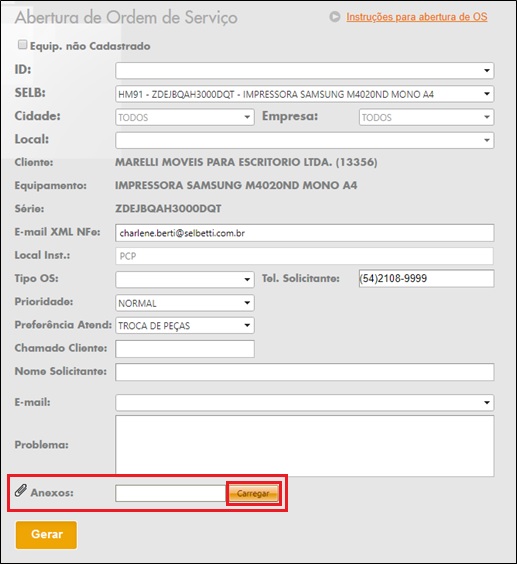The height and width of the screenshot is (565, 517).
Task: Open the ID dropdown list
Action: [x=304, y=70]
